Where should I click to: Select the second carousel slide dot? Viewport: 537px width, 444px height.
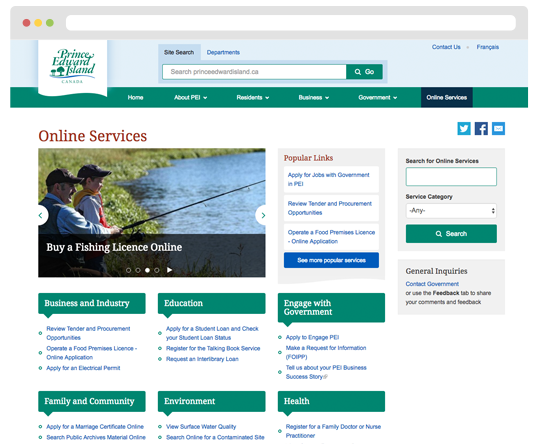138,270
